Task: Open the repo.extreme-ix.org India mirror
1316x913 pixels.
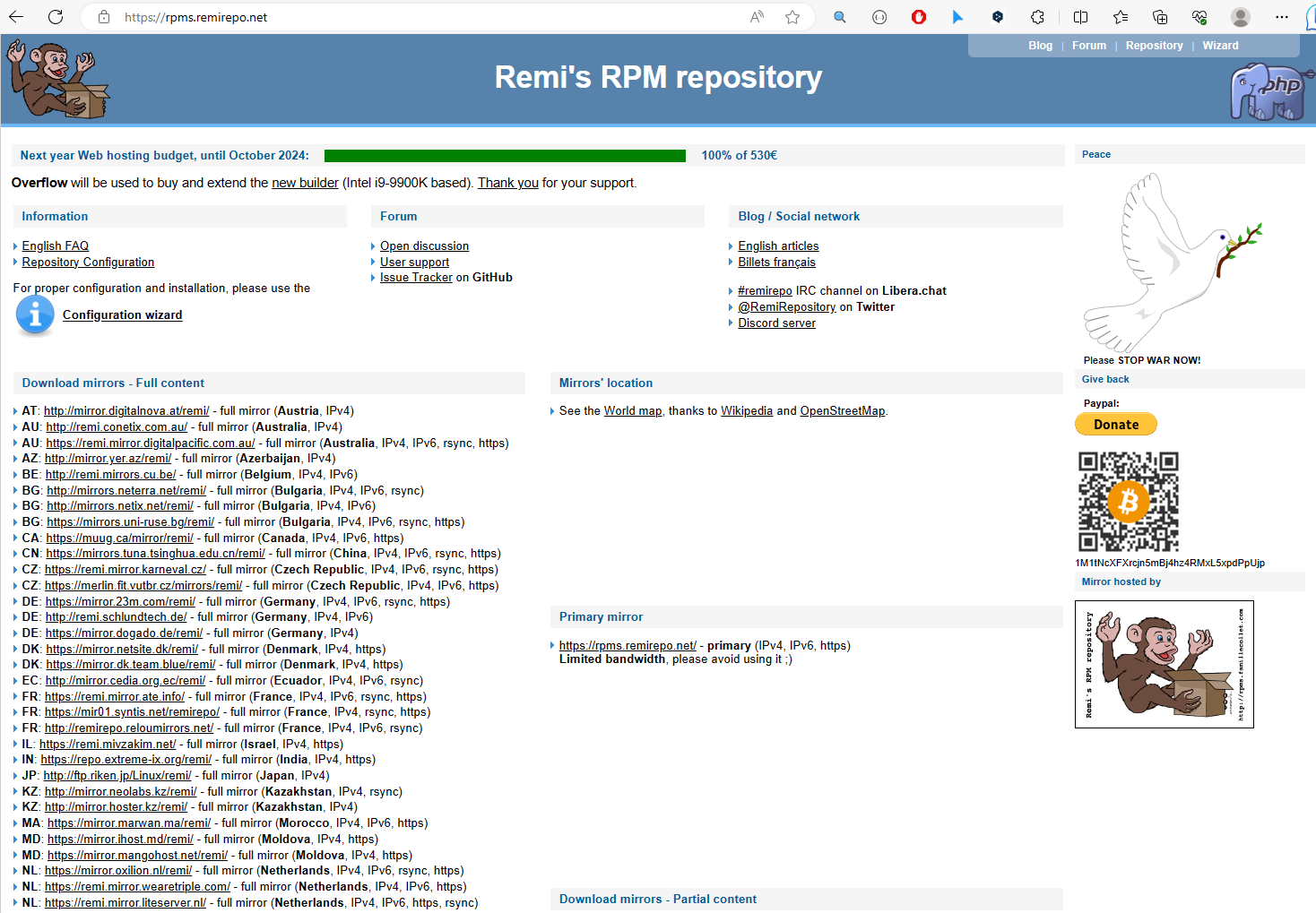Action: click(x=126, y=760)
